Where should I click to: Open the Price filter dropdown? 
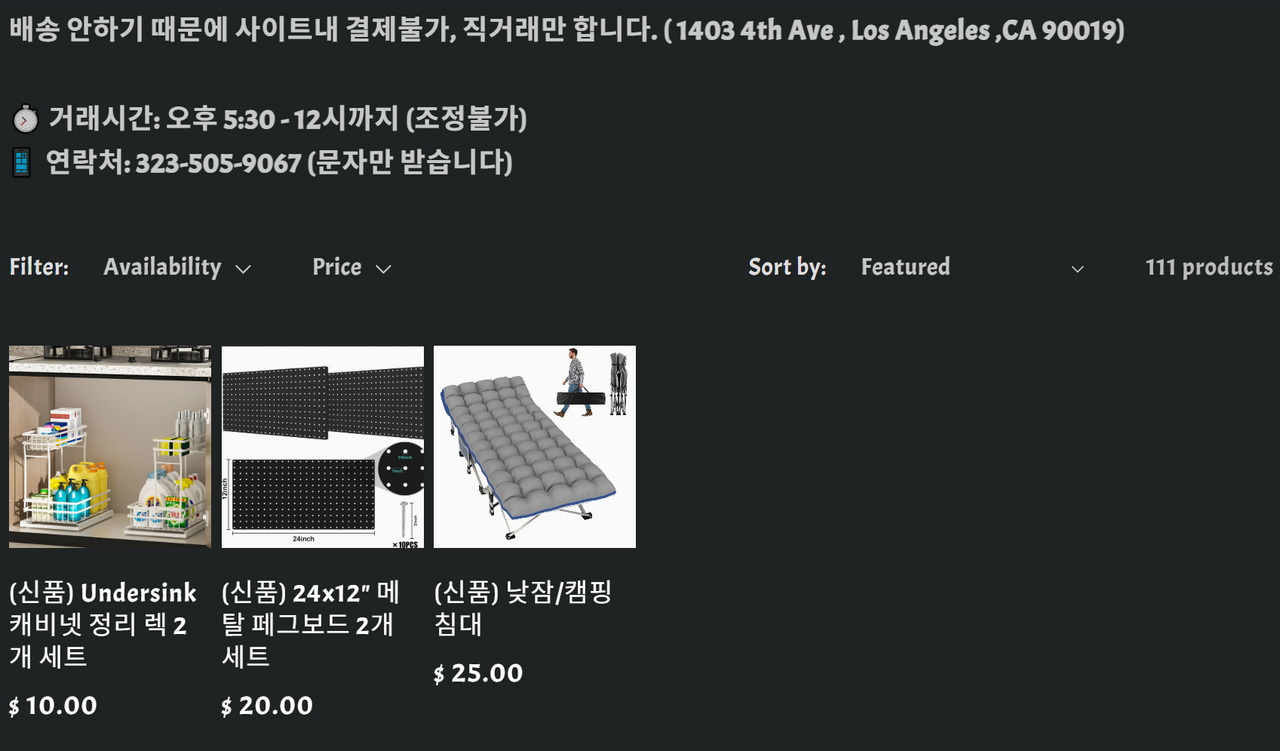pos(337,267)
